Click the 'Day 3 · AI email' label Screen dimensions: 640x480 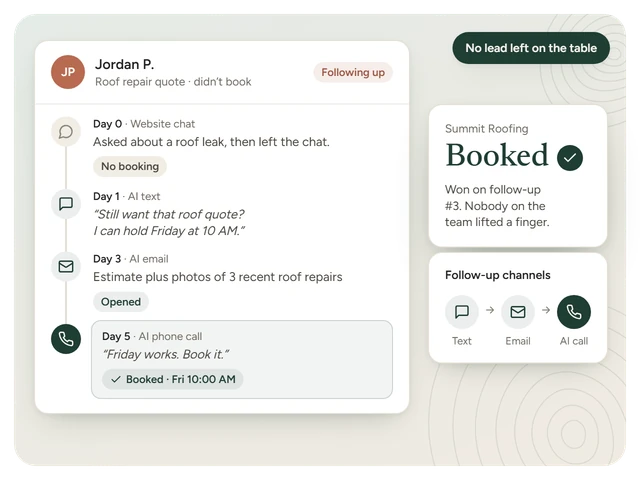pos(131,259)
